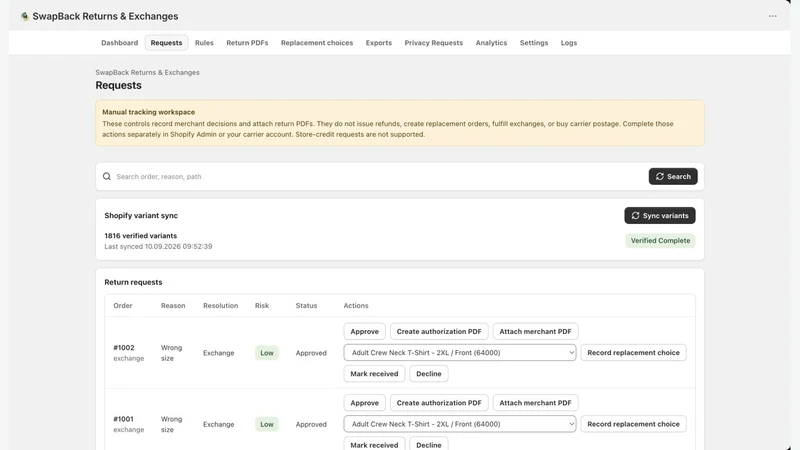The image size is (800, 450).
Task: Mark order #1002 as received
Action: pos(374,374)
